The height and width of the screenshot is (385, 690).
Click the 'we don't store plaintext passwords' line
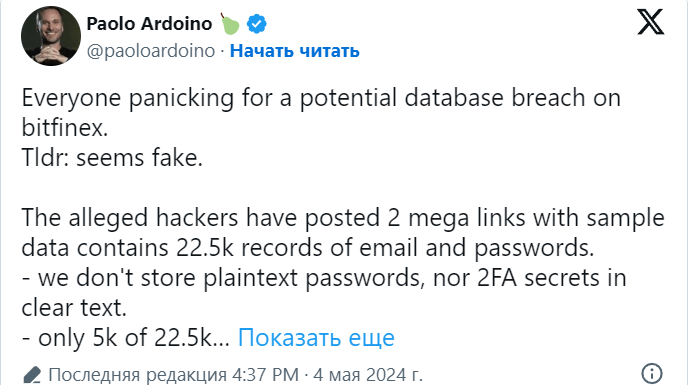(x=323, y=278)
